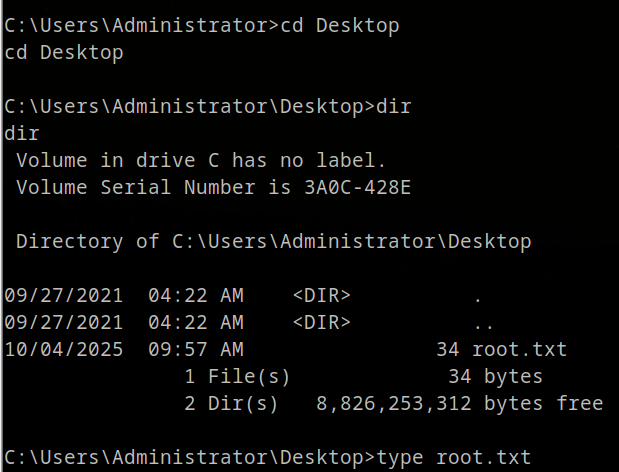Click the 8,826,253,312 bytes free value
The width and height of the screenshot is (619, 472).
click(460, 403)
